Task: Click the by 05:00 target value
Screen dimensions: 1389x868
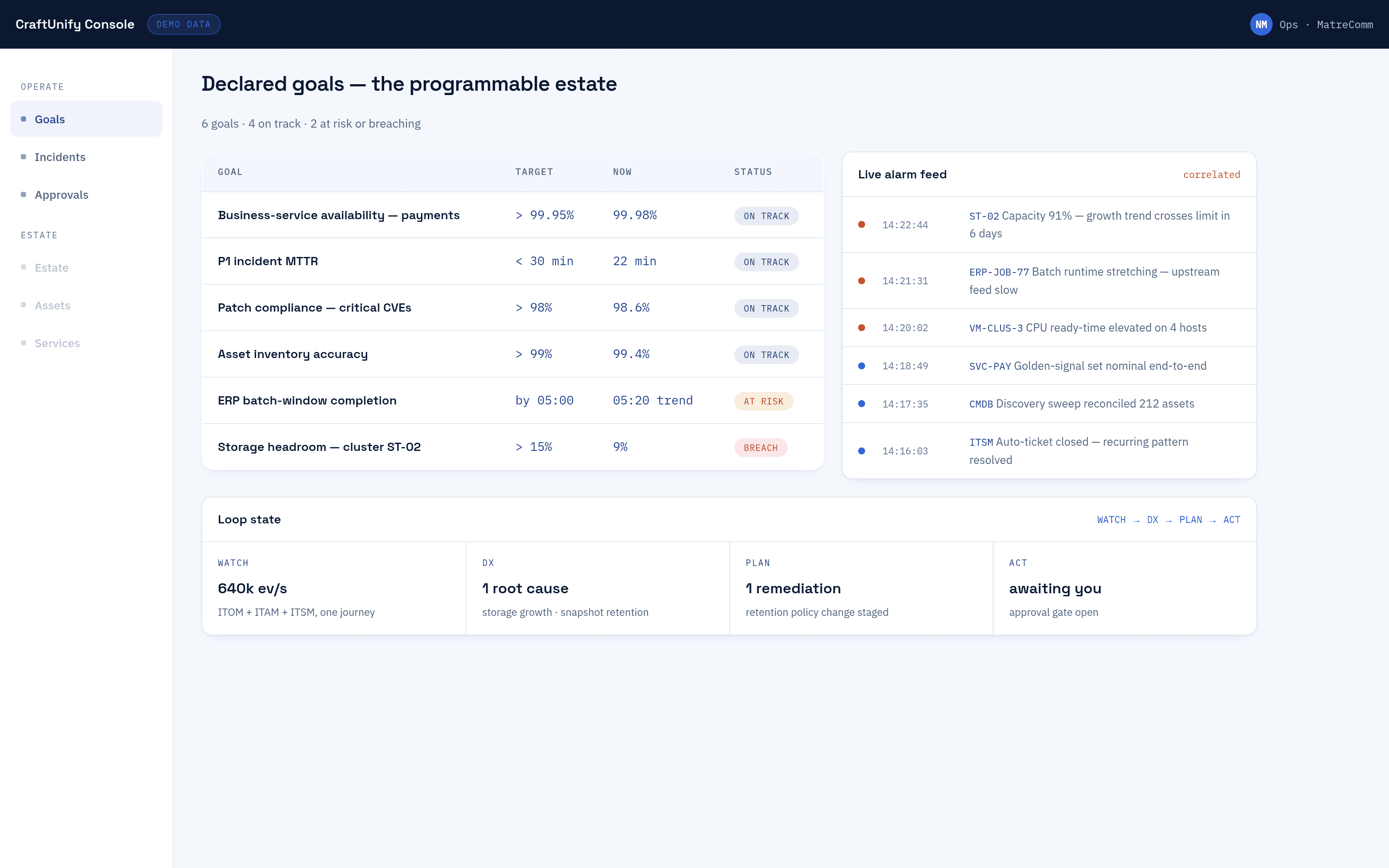Action: click(x=545, y=401)
